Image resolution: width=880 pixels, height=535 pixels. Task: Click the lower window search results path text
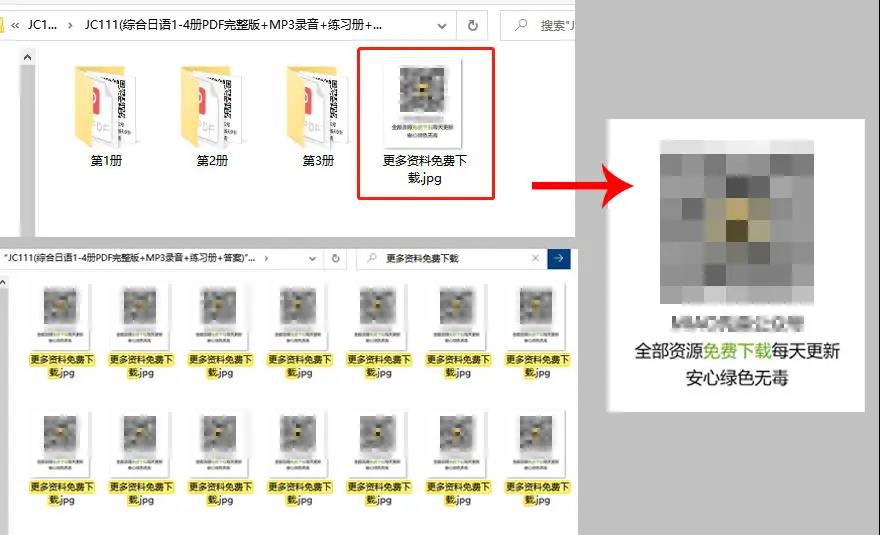[x=130, y=258]
